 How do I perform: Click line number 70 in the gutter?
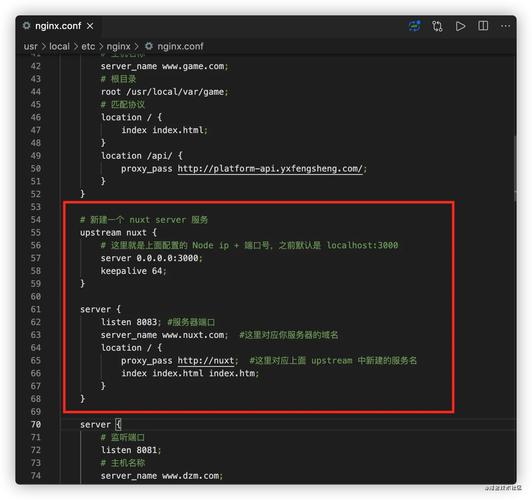(x=36, y=425)
